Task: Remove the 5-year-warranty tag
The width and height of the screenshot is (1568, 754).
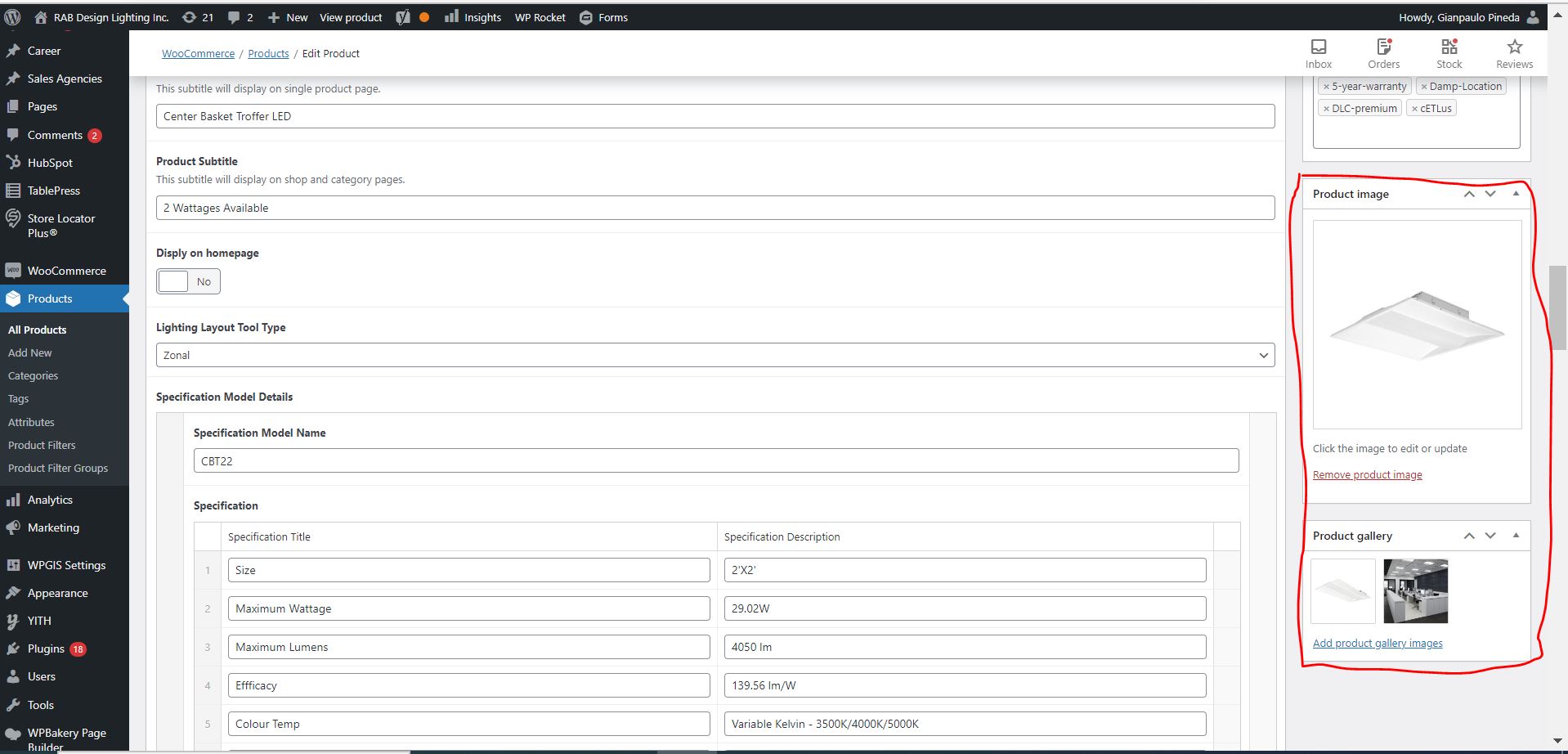Action: (x=1326, y=87)
